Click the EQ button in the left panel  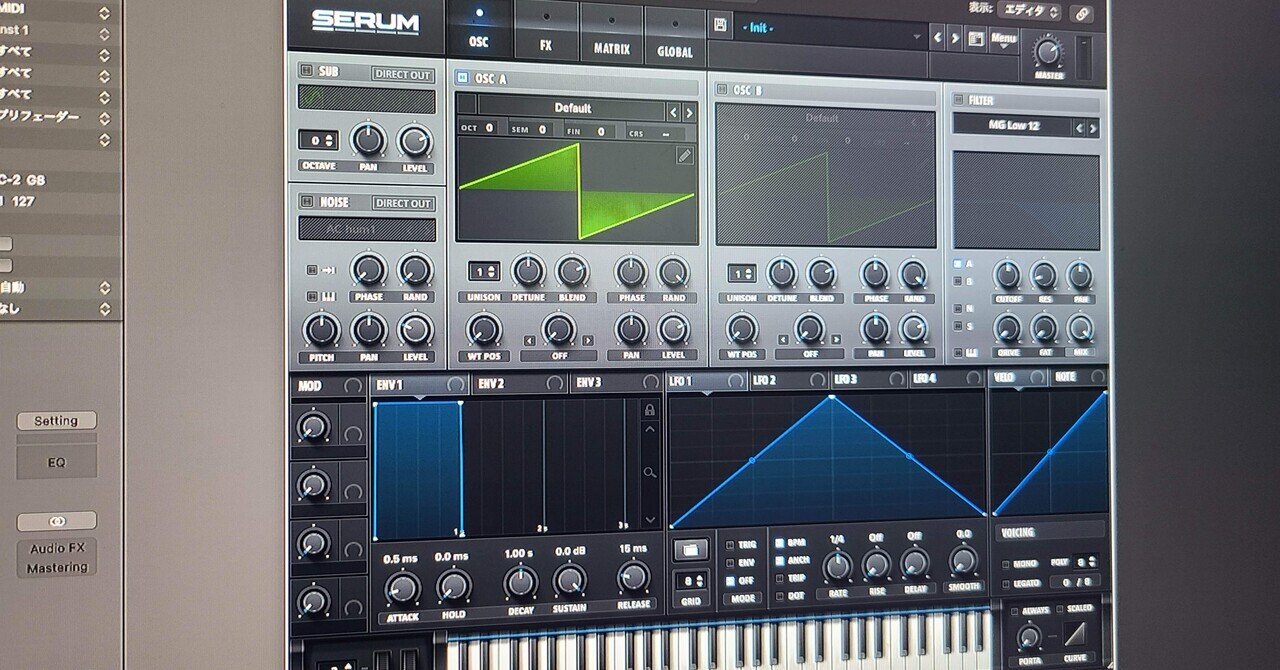pyautogui.click(x=57, y=460)
